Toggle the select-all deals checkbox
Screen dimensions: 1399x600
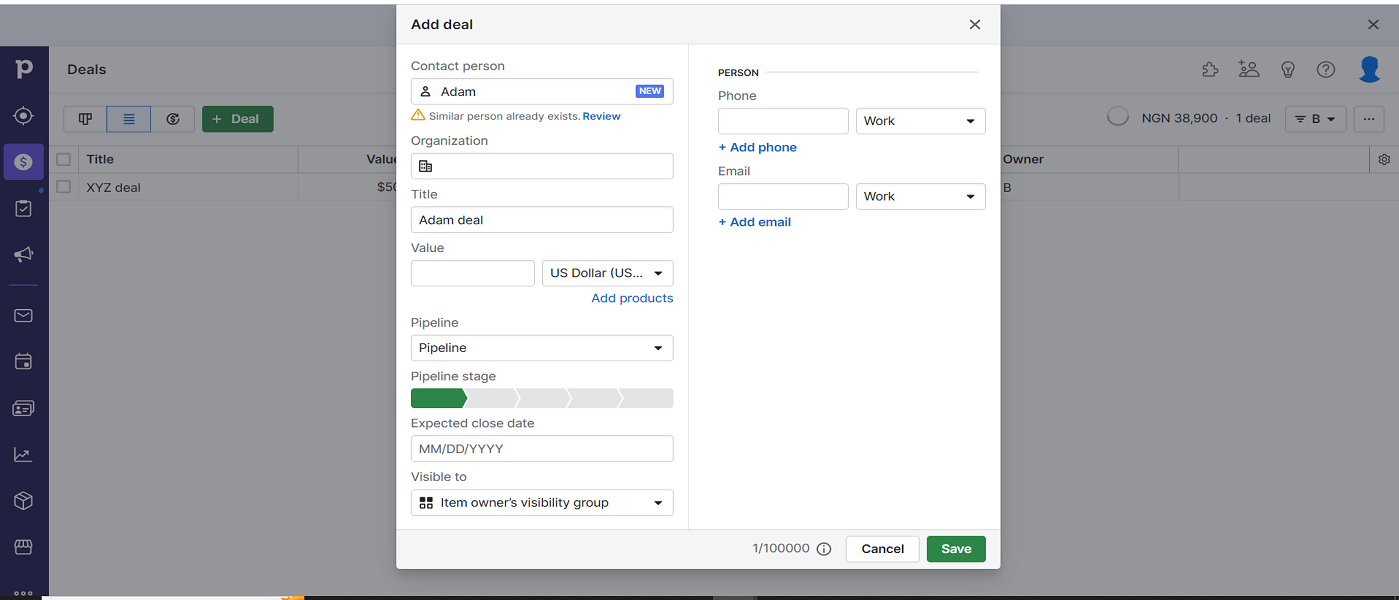coord(64,159)
